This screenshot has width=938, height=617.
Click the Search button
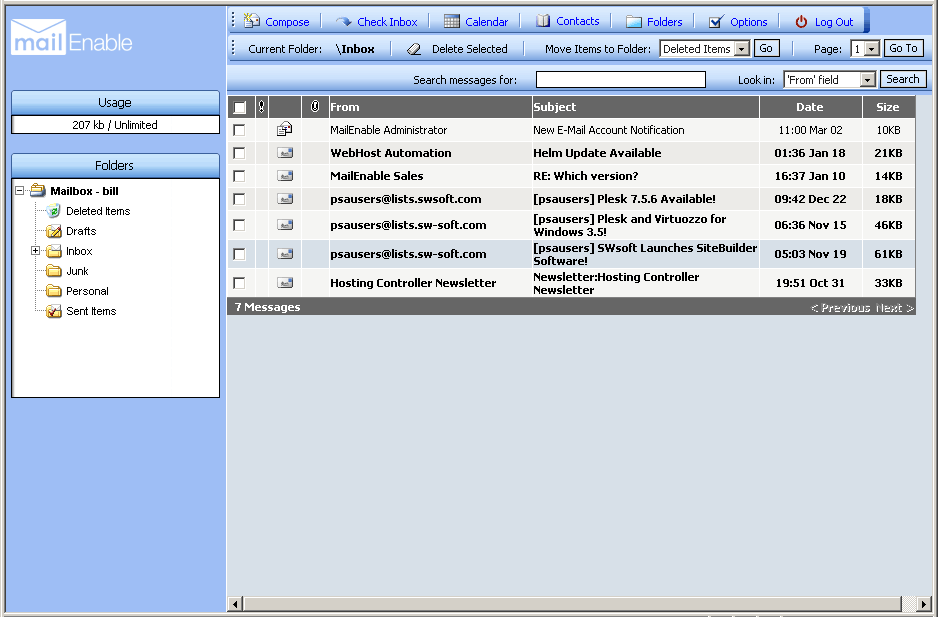[x=901, y=79]
